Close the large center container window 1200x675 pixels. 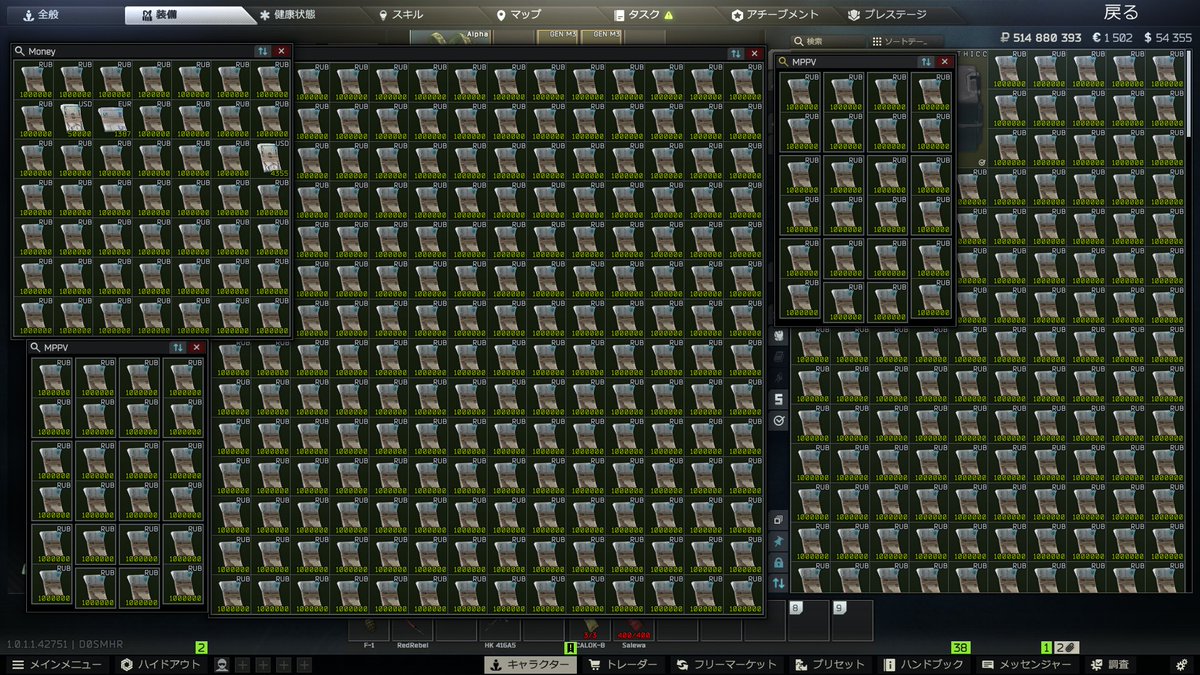[x=755, y=53]
